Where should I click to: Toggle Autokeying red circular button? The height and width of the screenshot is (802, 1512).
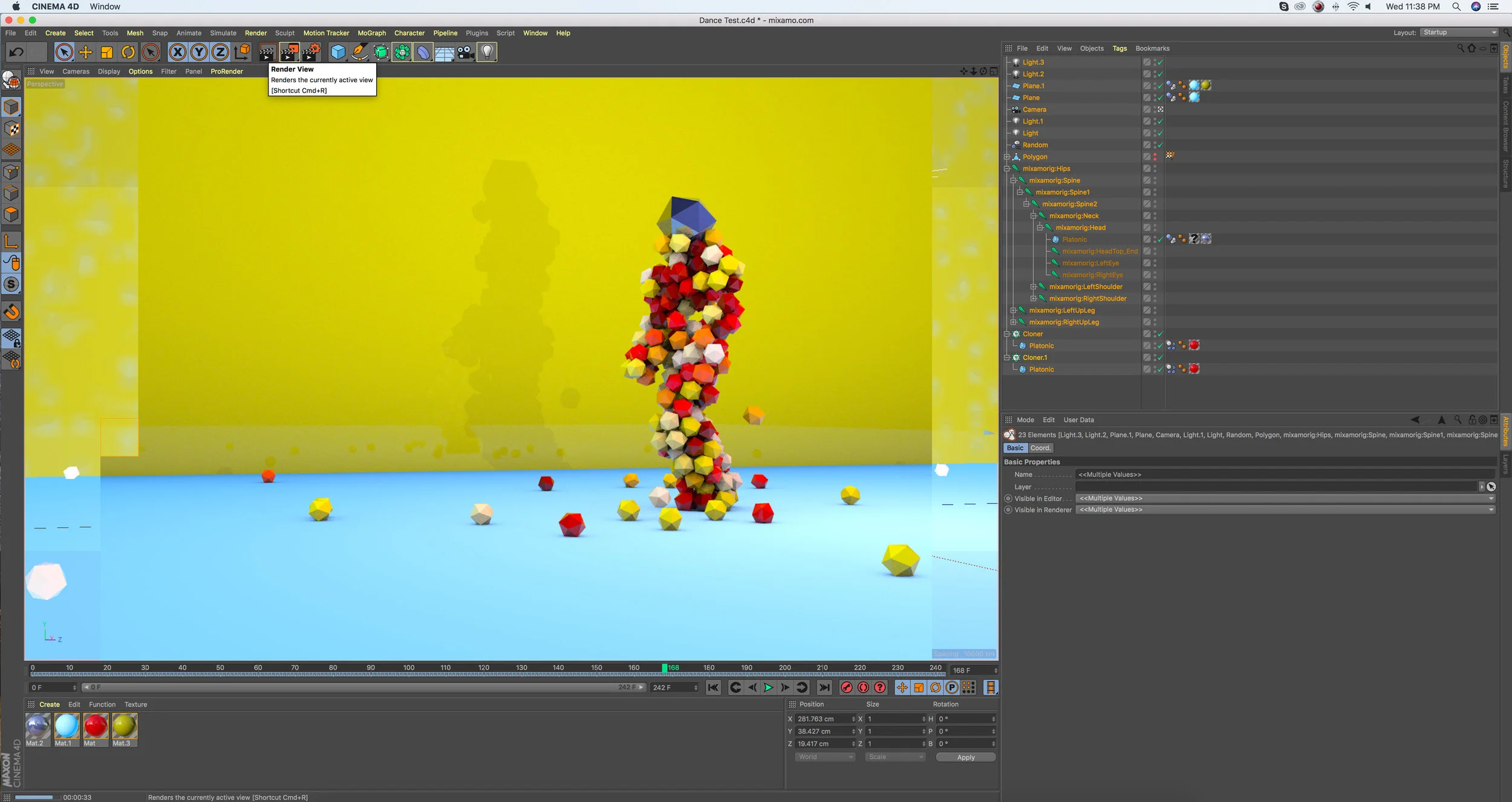(863, 688)
